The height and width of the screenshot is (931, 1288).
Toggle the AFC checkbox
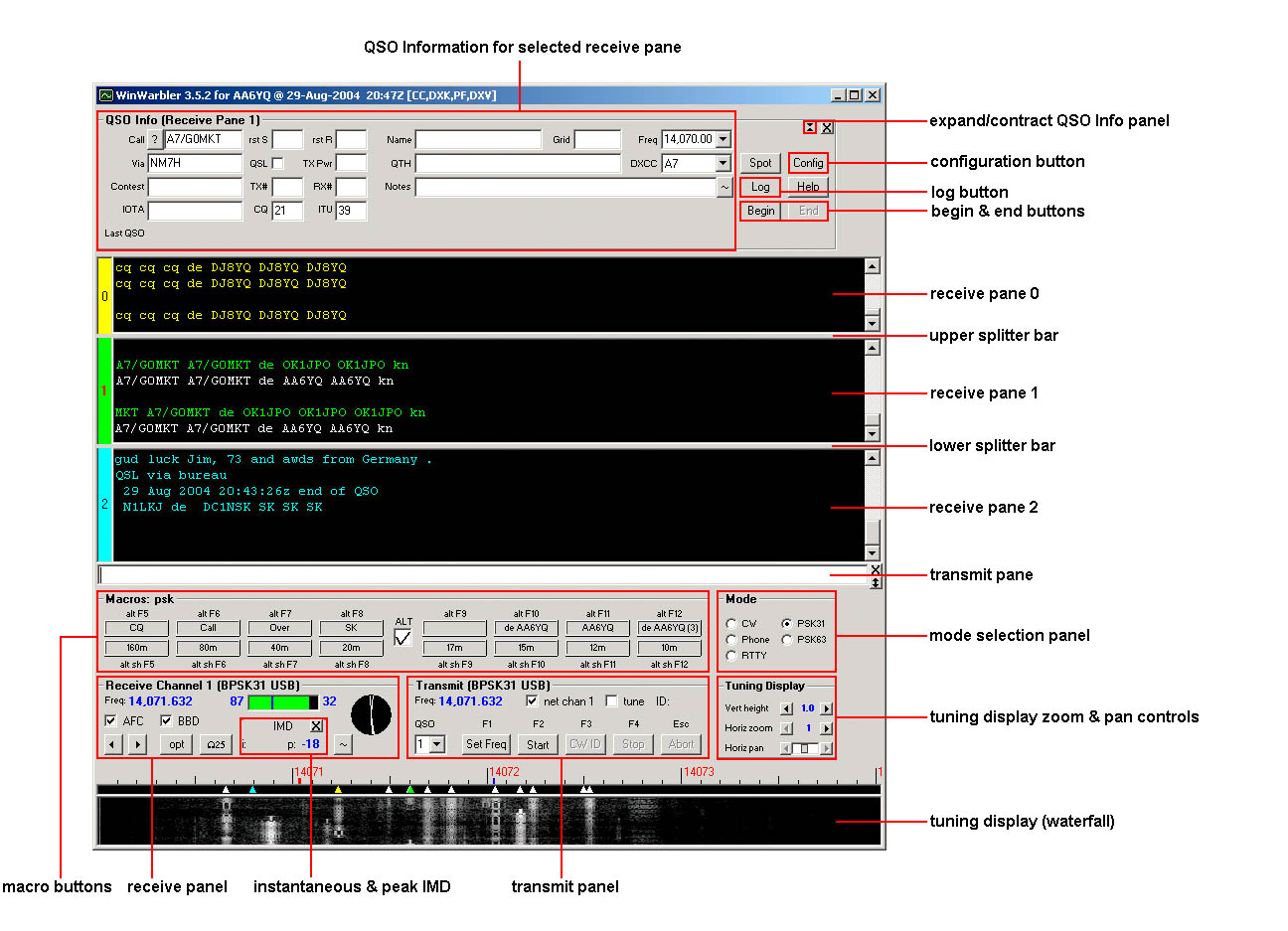(110, 721)
